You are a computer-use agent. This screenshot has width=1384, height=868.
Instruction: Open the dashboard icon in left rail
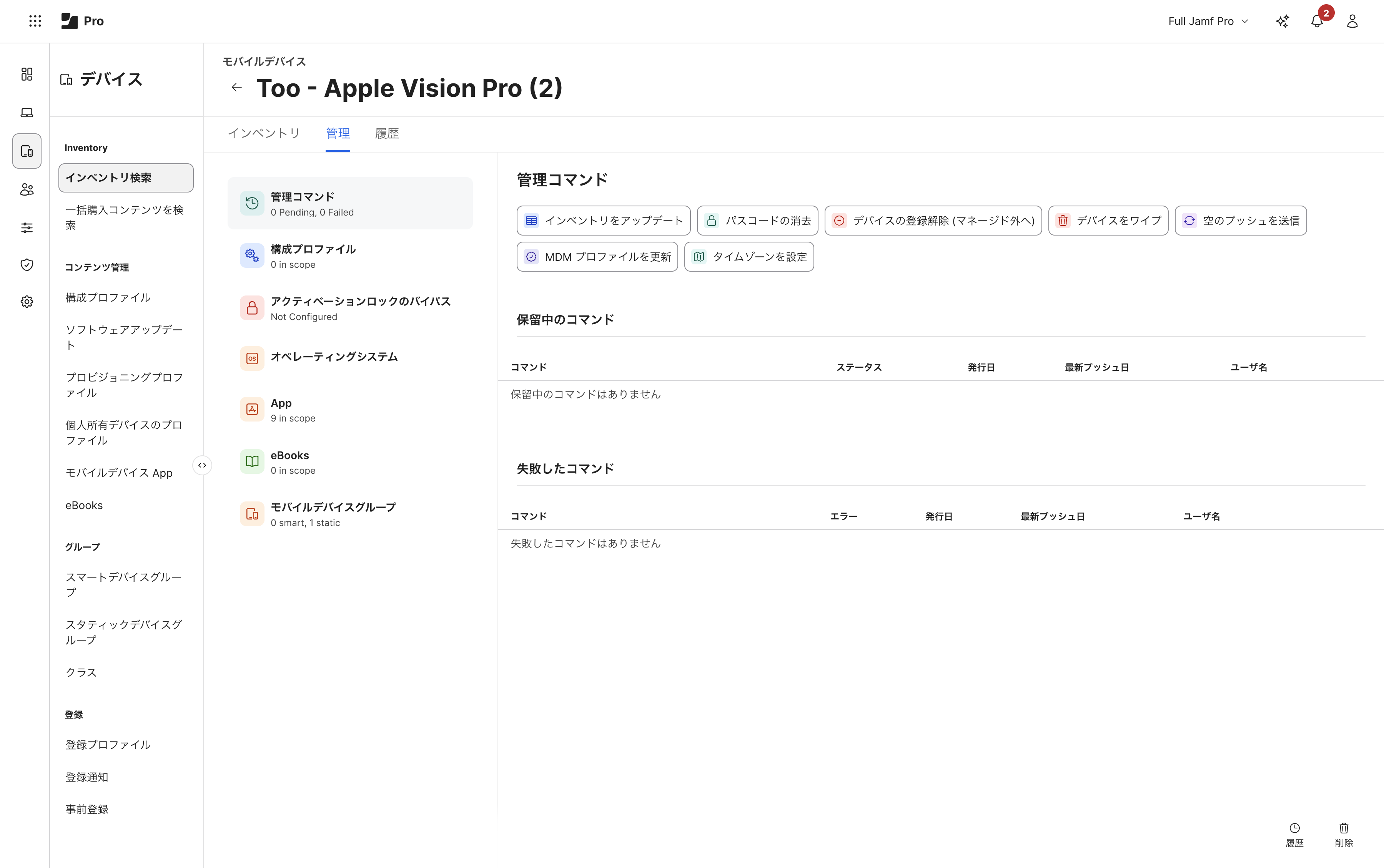tap(27, 74)
